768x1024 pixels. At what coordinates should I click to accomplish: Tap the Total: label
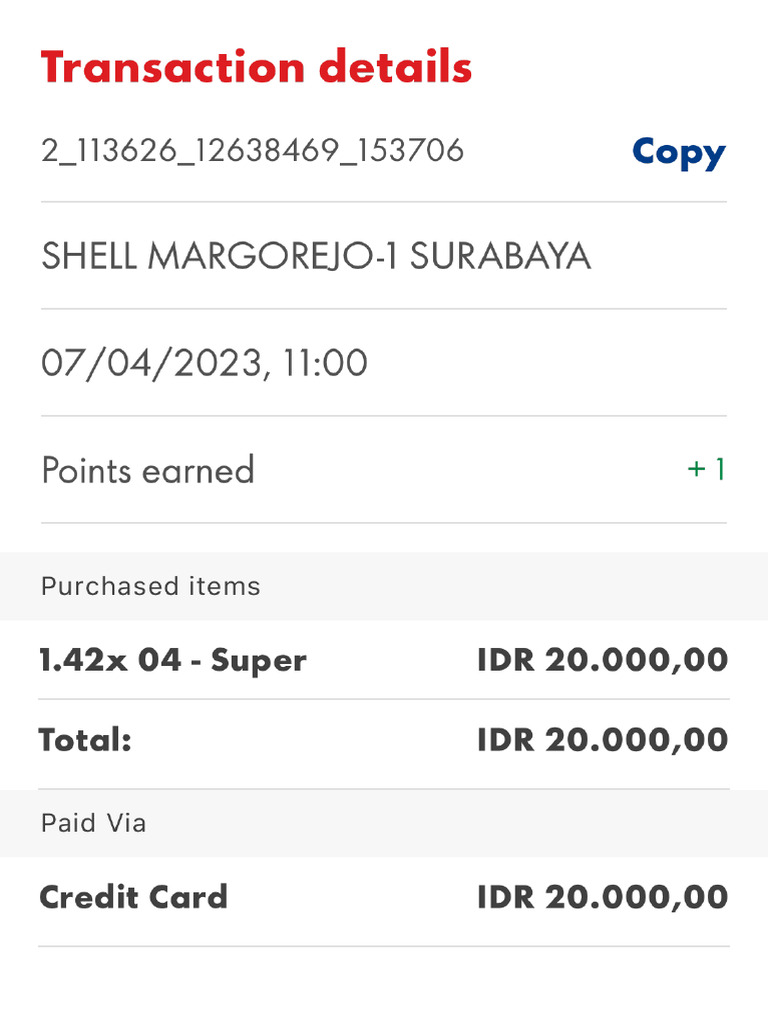(x=85, y=740)
